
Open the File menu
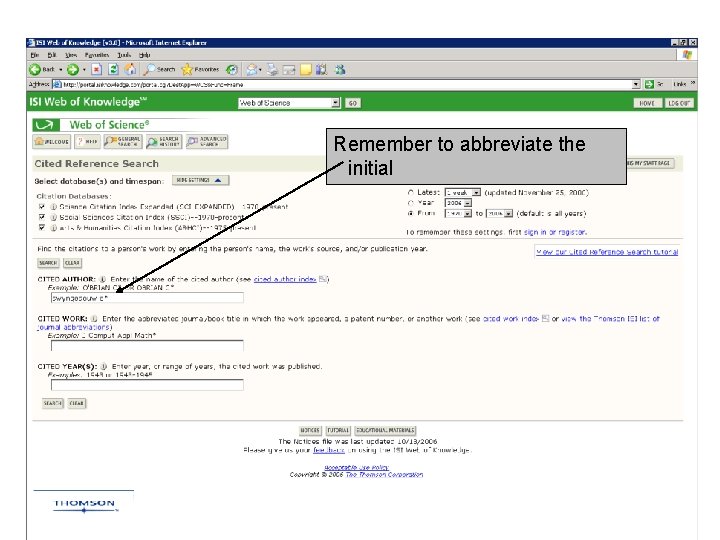coord(35,55)
